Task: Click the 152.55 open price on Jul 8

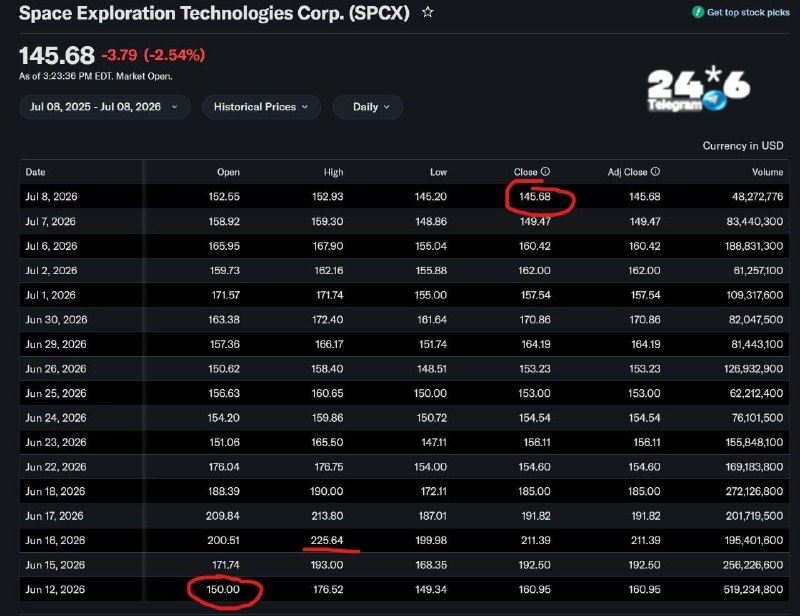Action: [x=224, y=196]
